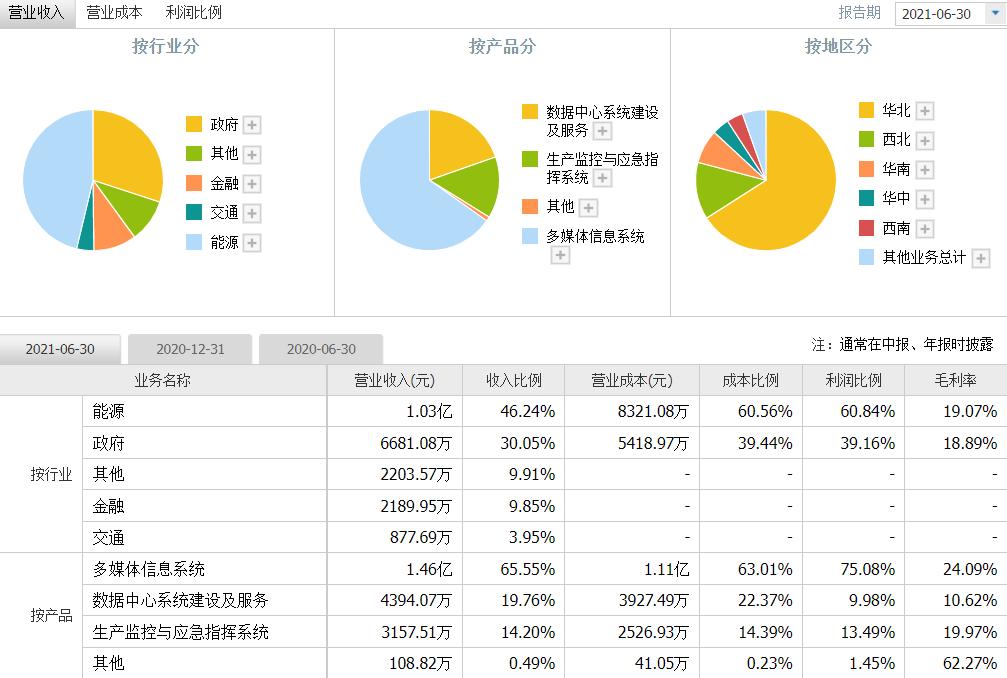Click the 按行业 row group label
This screenshot has height=678, width=1007.
point(51,474)
